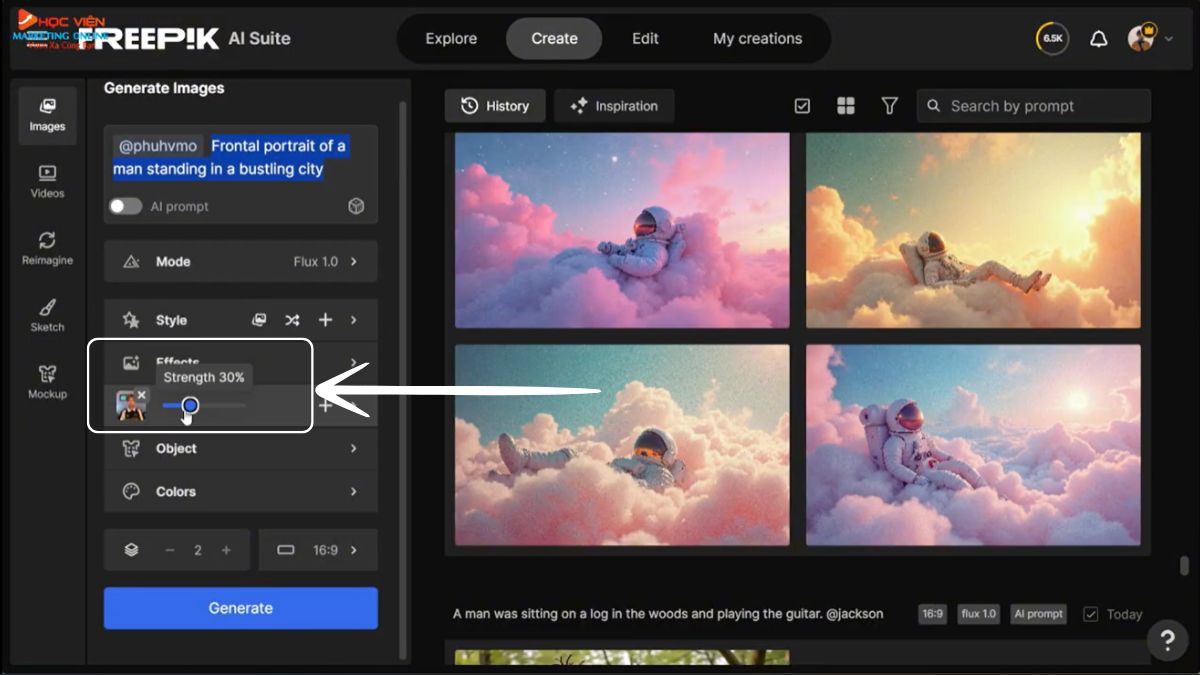Expand the Mode Flux 1.0 selector
This screenshot has width=1200, height=675.
point(241,261)
